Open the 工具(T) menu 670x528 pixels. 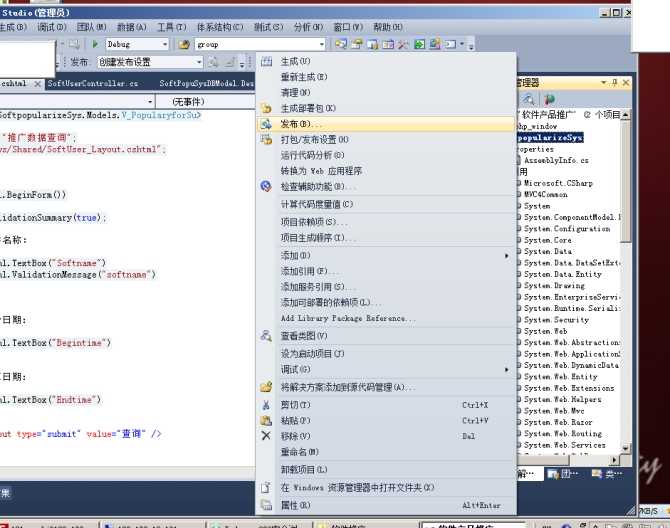click(172, 27)
